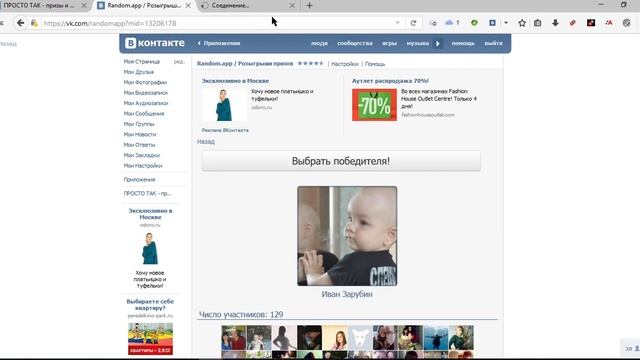Open the bookmarks list clipboard icon
Image resolution: width=640 pixels, height=360 pixels.
[x=538, y=23]
